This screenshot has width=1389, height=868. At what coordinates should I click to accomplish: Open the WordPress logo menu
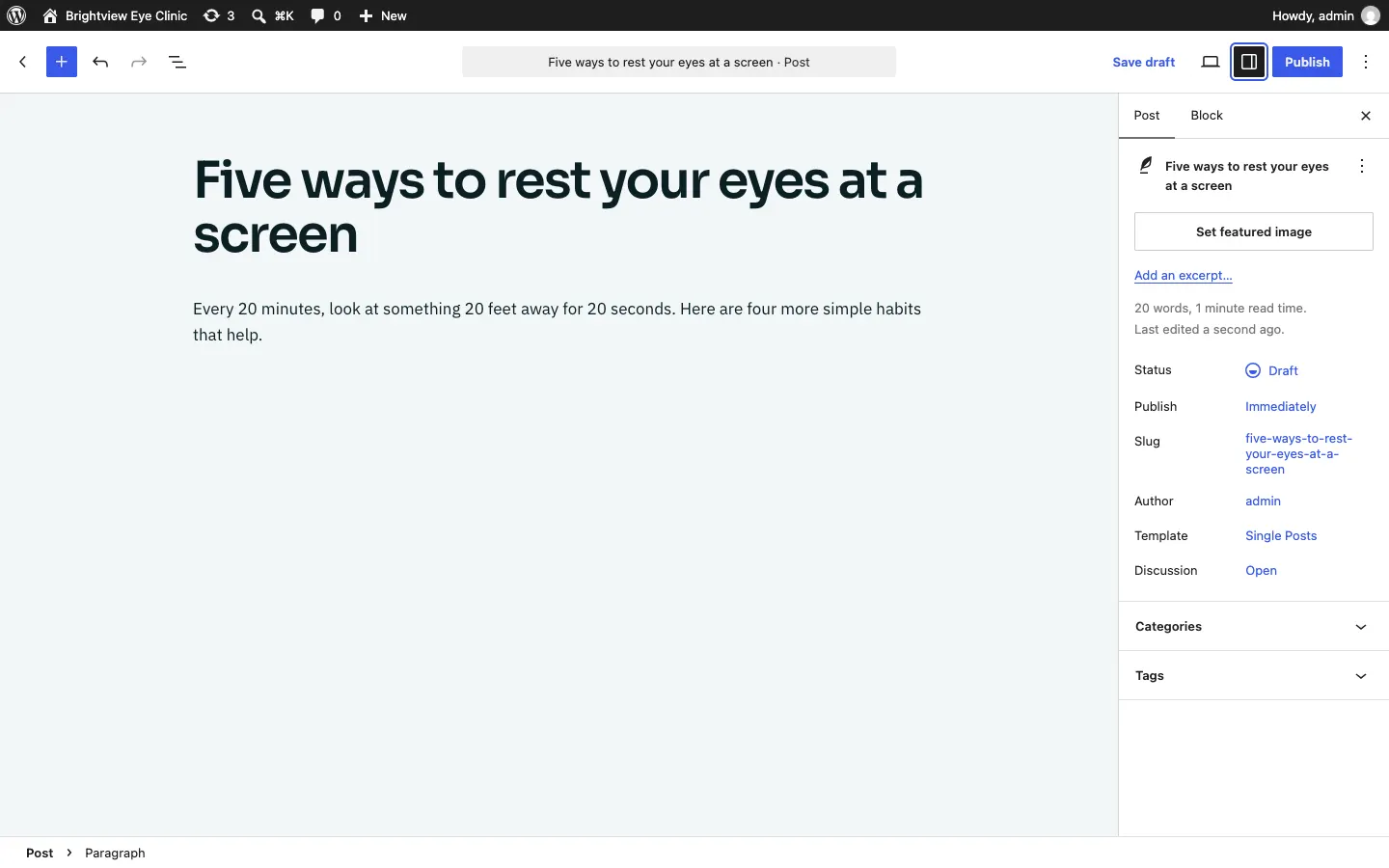[x=16, y=15]
